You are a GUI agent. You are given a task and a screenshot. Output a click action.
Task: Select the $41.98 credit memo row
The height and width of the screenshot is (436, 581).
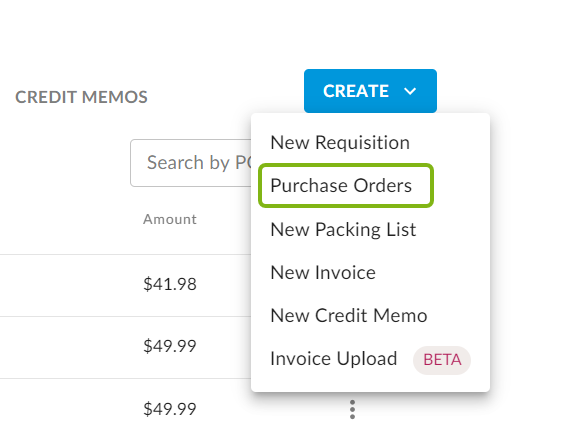tap(126, 284)
